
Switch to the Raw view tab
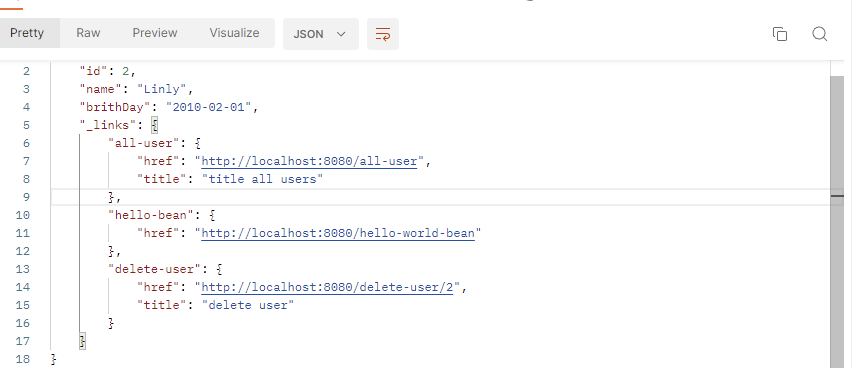point(88,33)
